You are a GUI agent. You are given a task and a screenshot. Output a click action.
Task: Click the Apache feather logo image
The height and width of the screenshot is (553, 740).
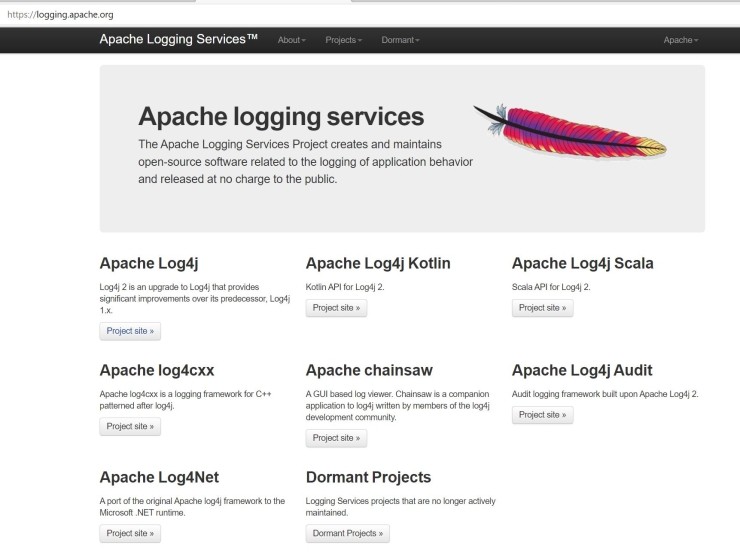point(569,131)
